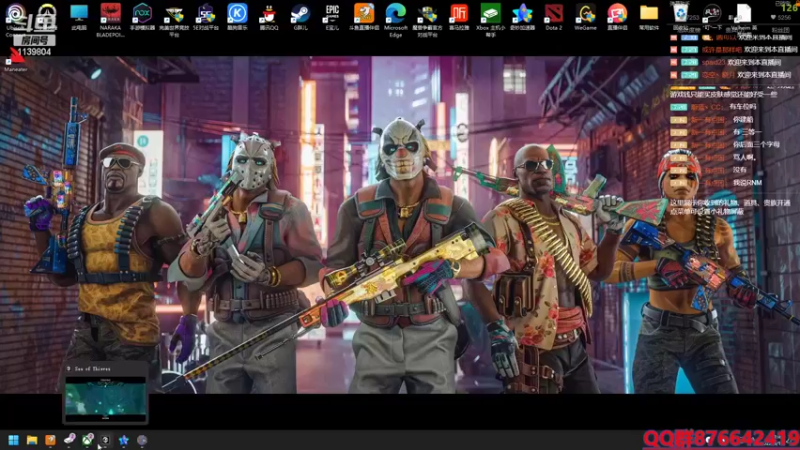Image resolution: width=800 pixels, height=450 pixels.
Task: Open the yellow-shield game platform shortcut
Action: [x=174, y=14]
